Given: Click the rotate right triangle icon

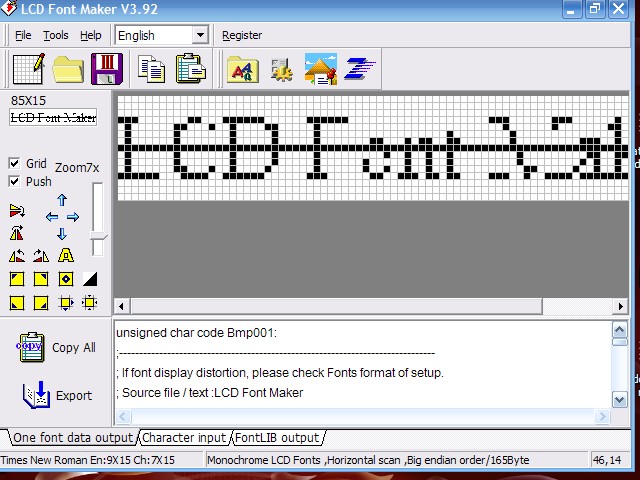Looking at the screenshot, I should point(41,256).
